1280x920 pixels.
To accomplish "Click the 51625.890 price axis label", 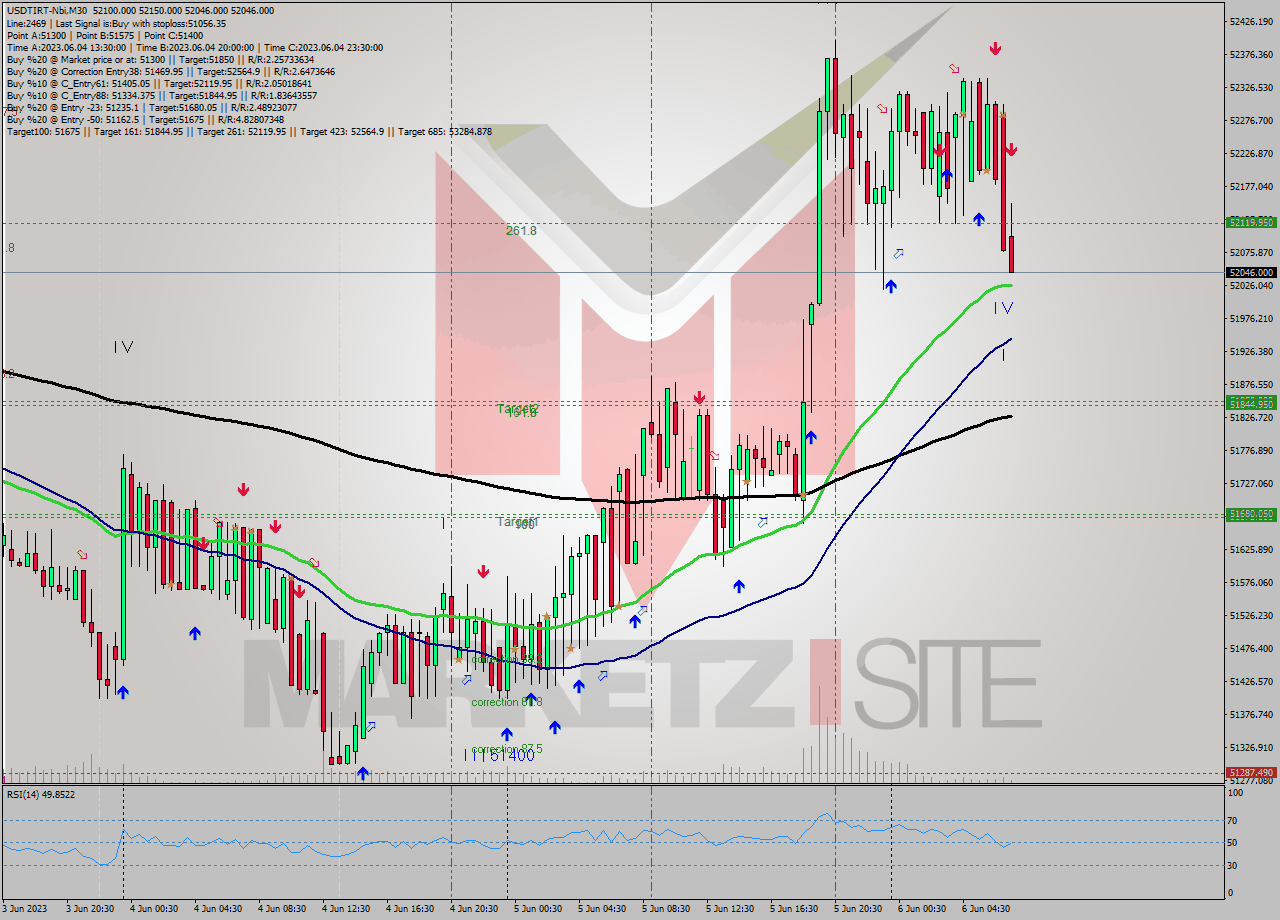I will pyautogui.click(x=1250, y=549).
